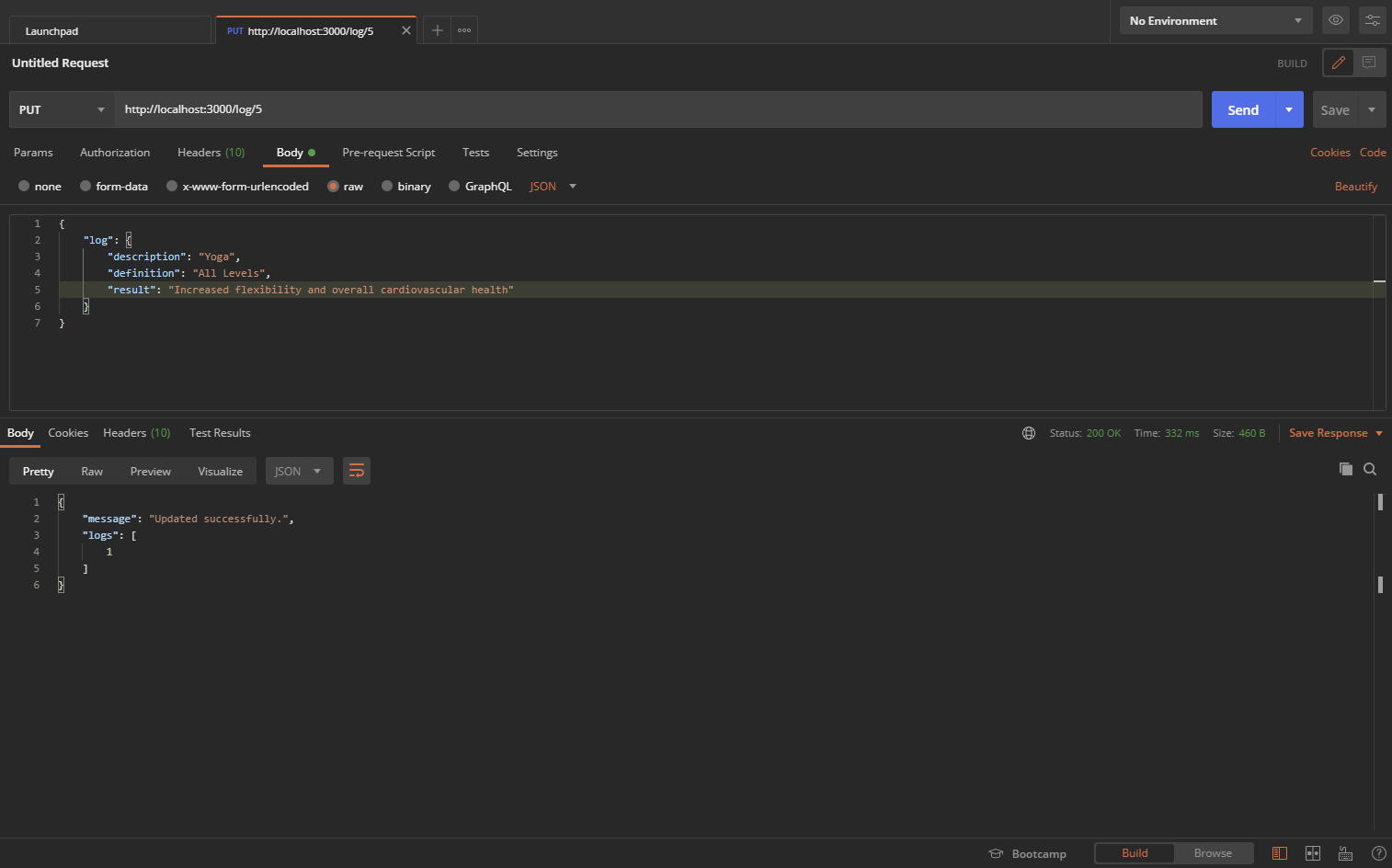Image resolution: width=1392 pixels, height=868 pixels.
Task: Toggle single pane view icon
Action: [x=1279, y=853]
